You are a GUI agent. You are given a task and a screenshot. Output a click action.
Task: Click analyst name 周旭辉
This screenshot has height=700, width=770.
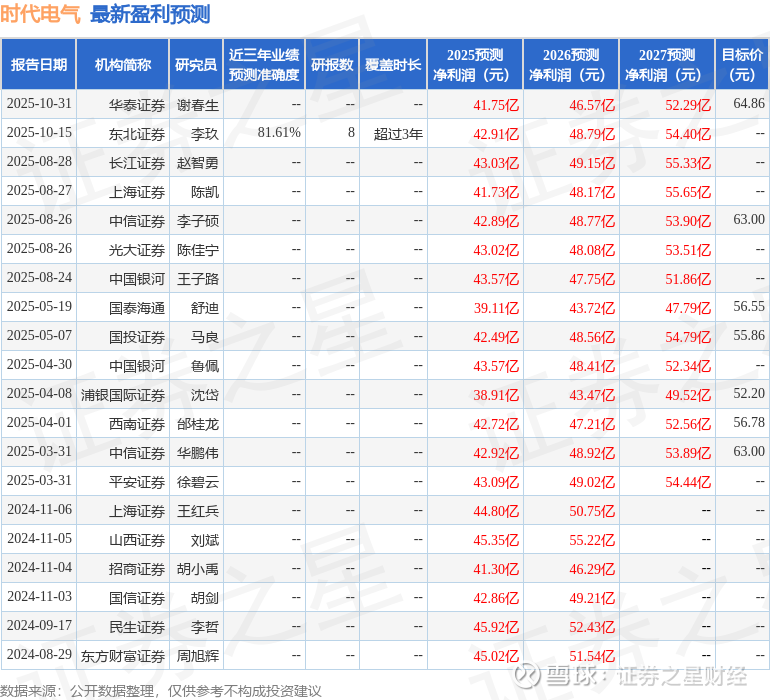(197, 656)
